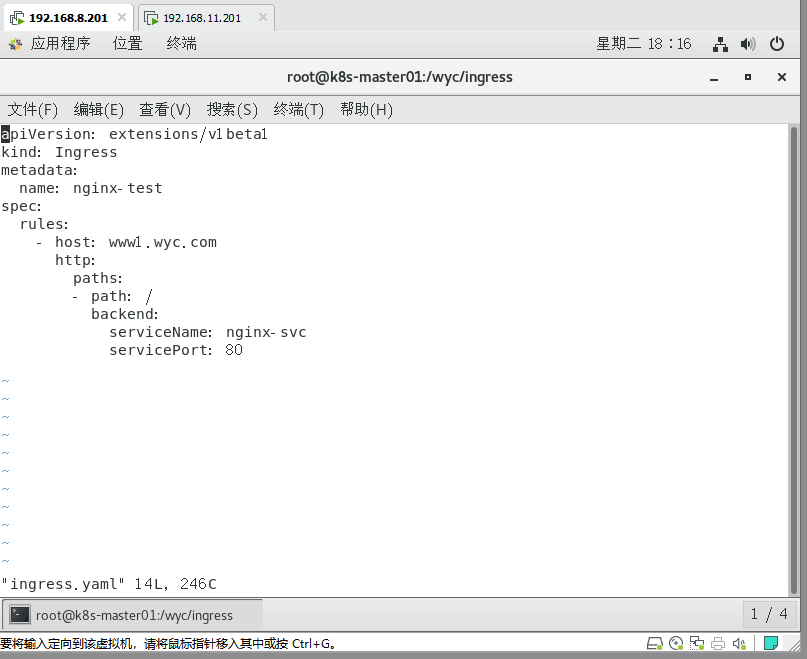Click the clock showing 星期二 18:16

(643, 44)
